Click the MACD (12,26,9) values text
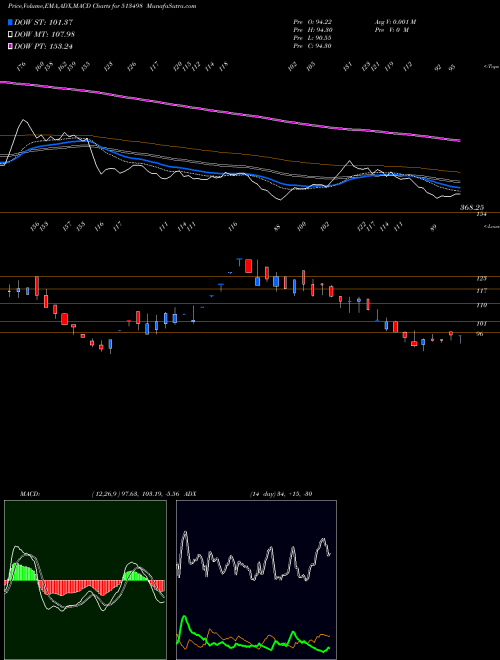 point(138,494)
